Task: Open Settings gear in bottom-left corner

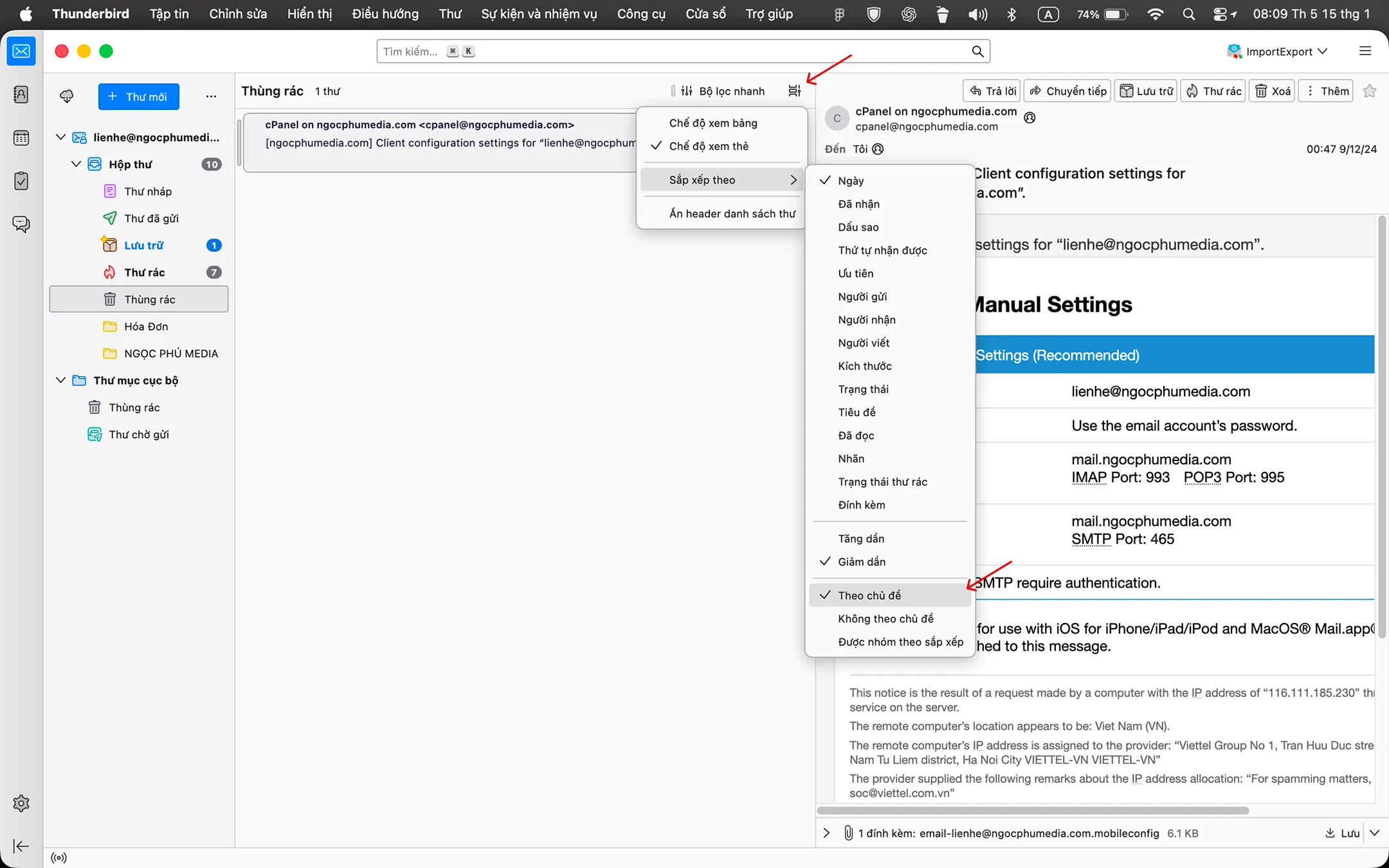Action: [x=21, y=803]
